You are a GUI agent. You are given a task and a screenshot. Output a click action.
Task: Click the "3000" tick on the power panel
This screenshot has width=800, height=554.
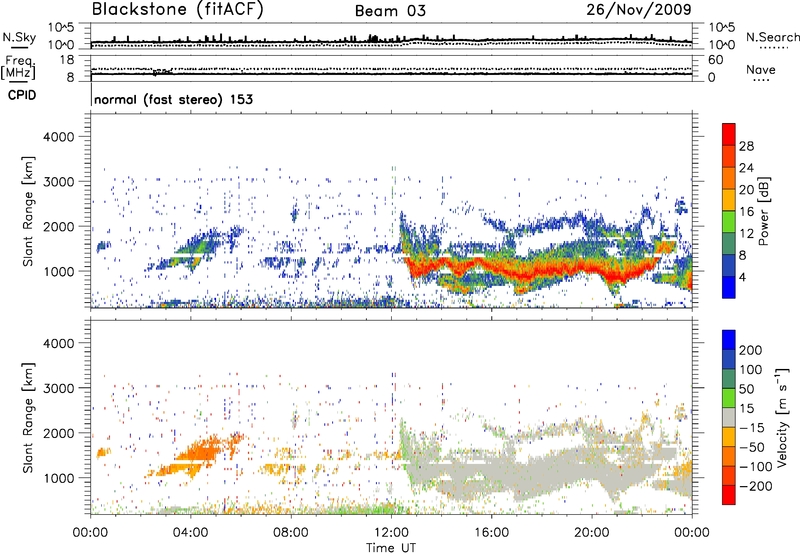point(58,182)
